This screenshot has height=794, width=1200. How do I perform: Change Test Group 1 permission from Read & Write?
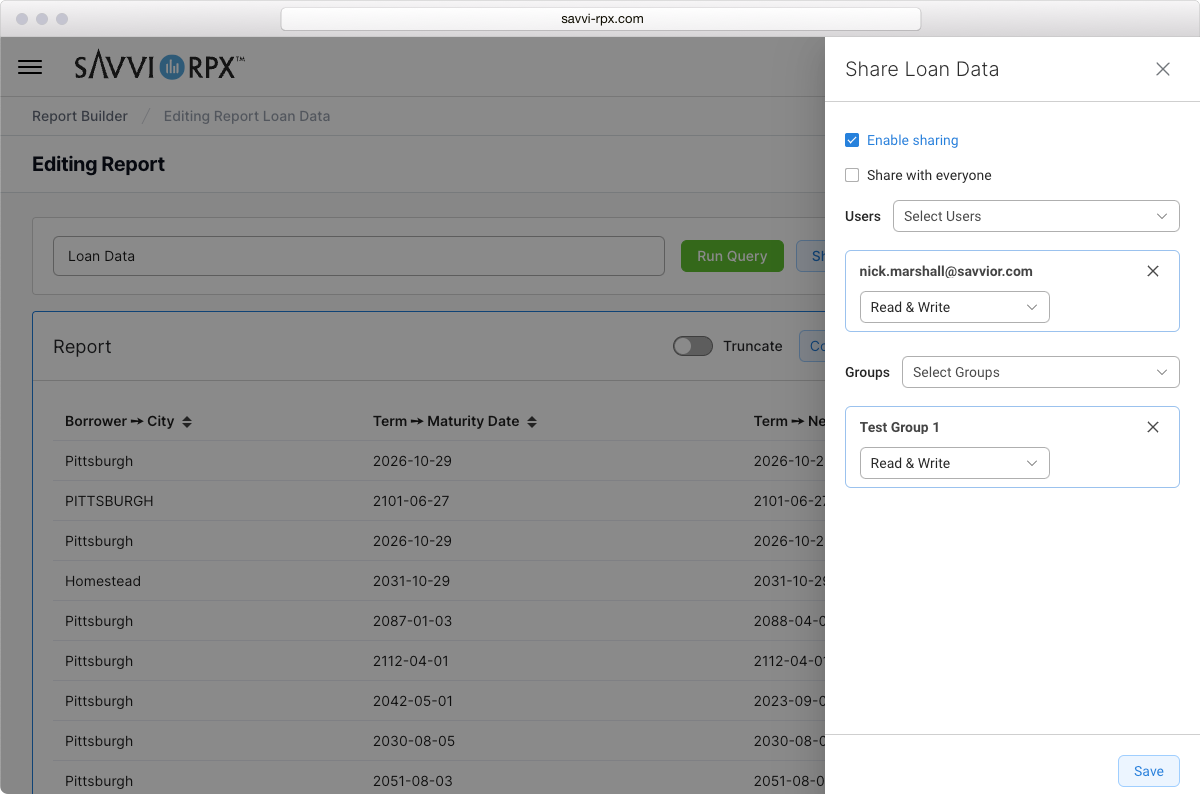tap(954, 463)
